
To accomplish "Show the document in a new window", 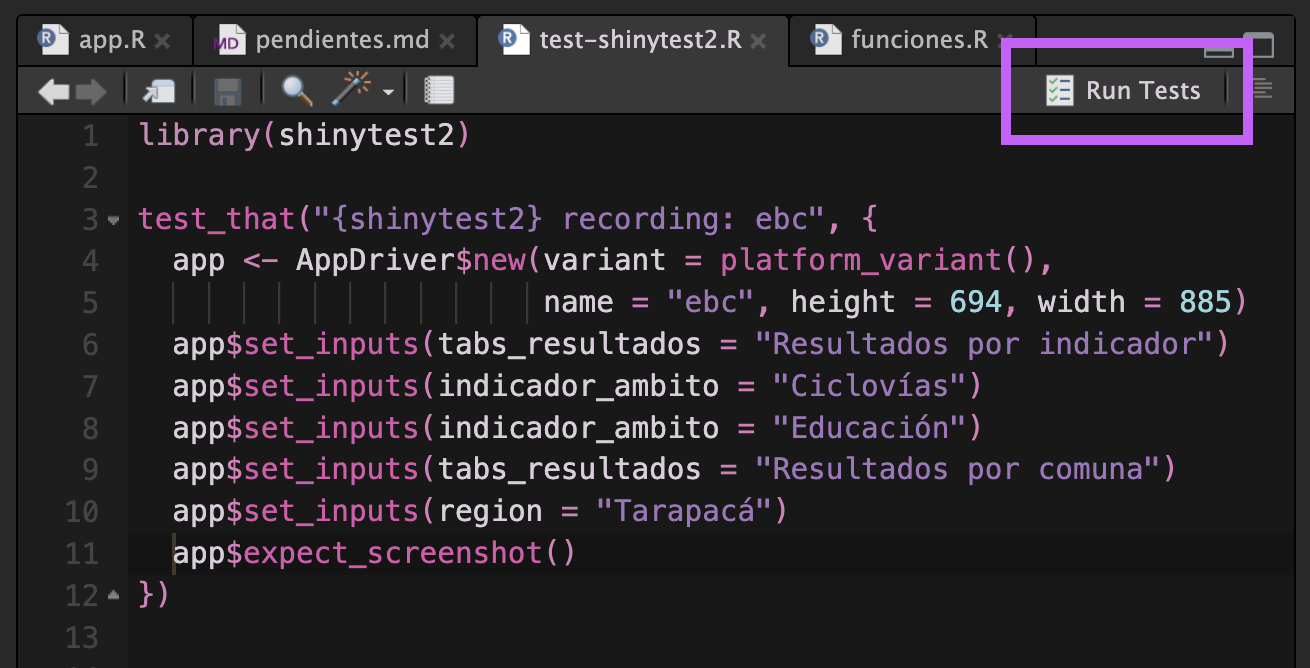I will click(x=158, y=92).
